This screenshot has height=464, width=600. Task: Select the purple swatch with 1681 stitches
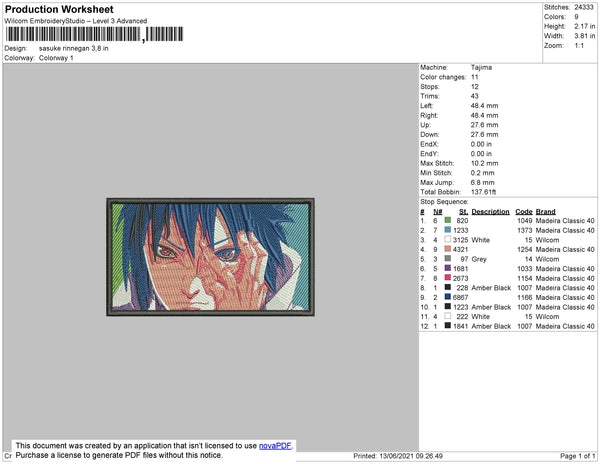(448, 268)
